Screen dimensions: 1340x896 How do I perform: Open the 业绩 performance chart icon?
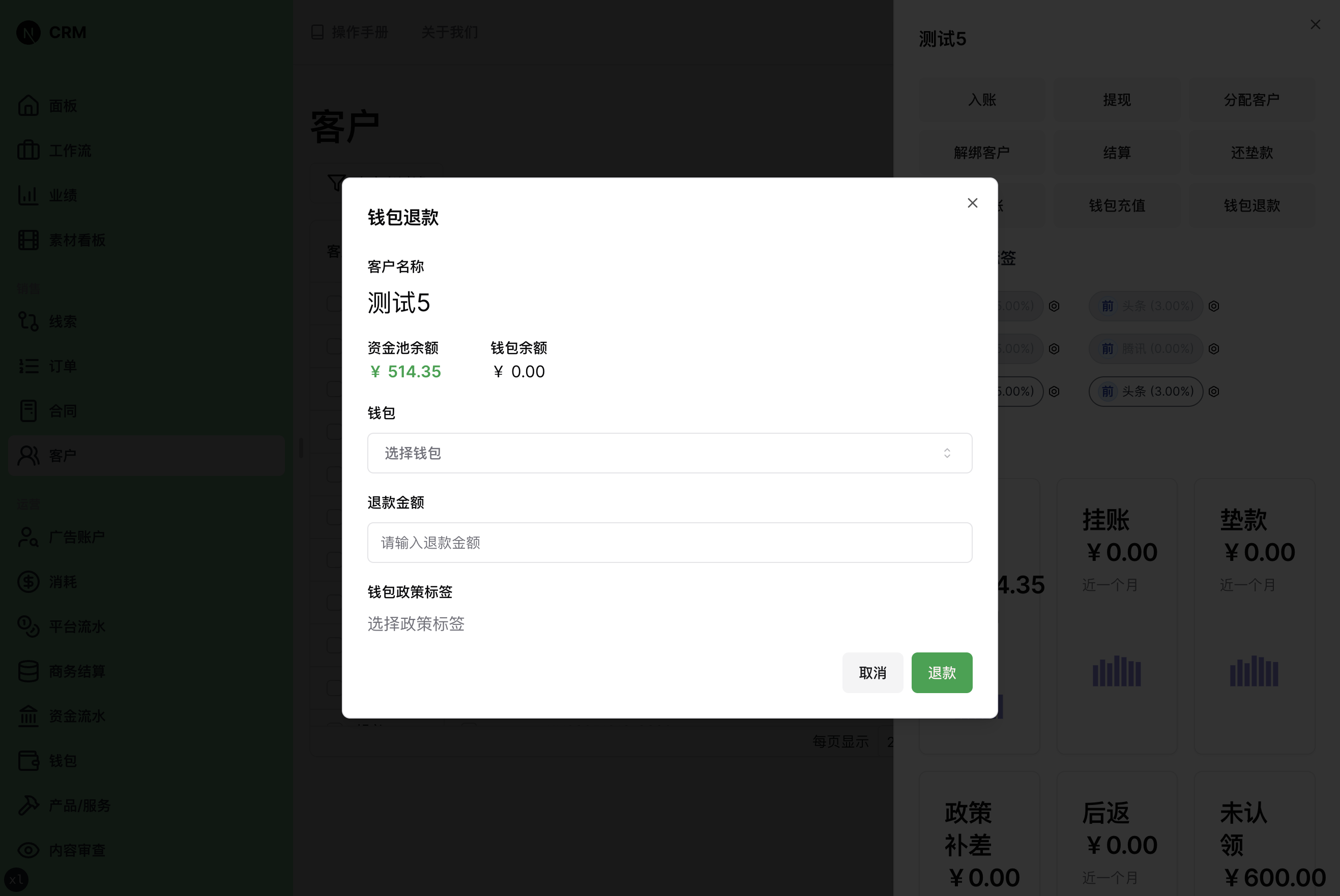pos(28,195)
